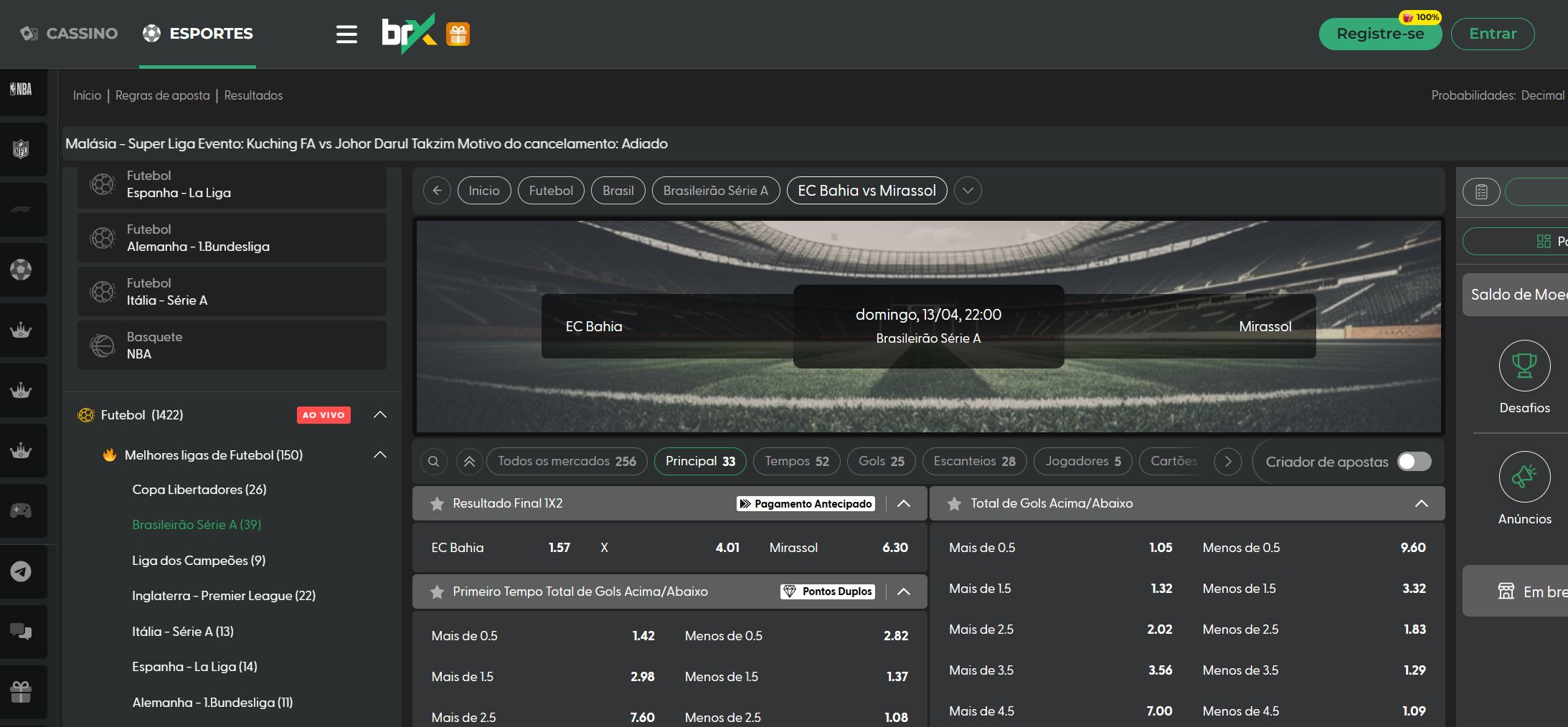Open Liga dos Campeões (9) league

(x=199, y=561)
